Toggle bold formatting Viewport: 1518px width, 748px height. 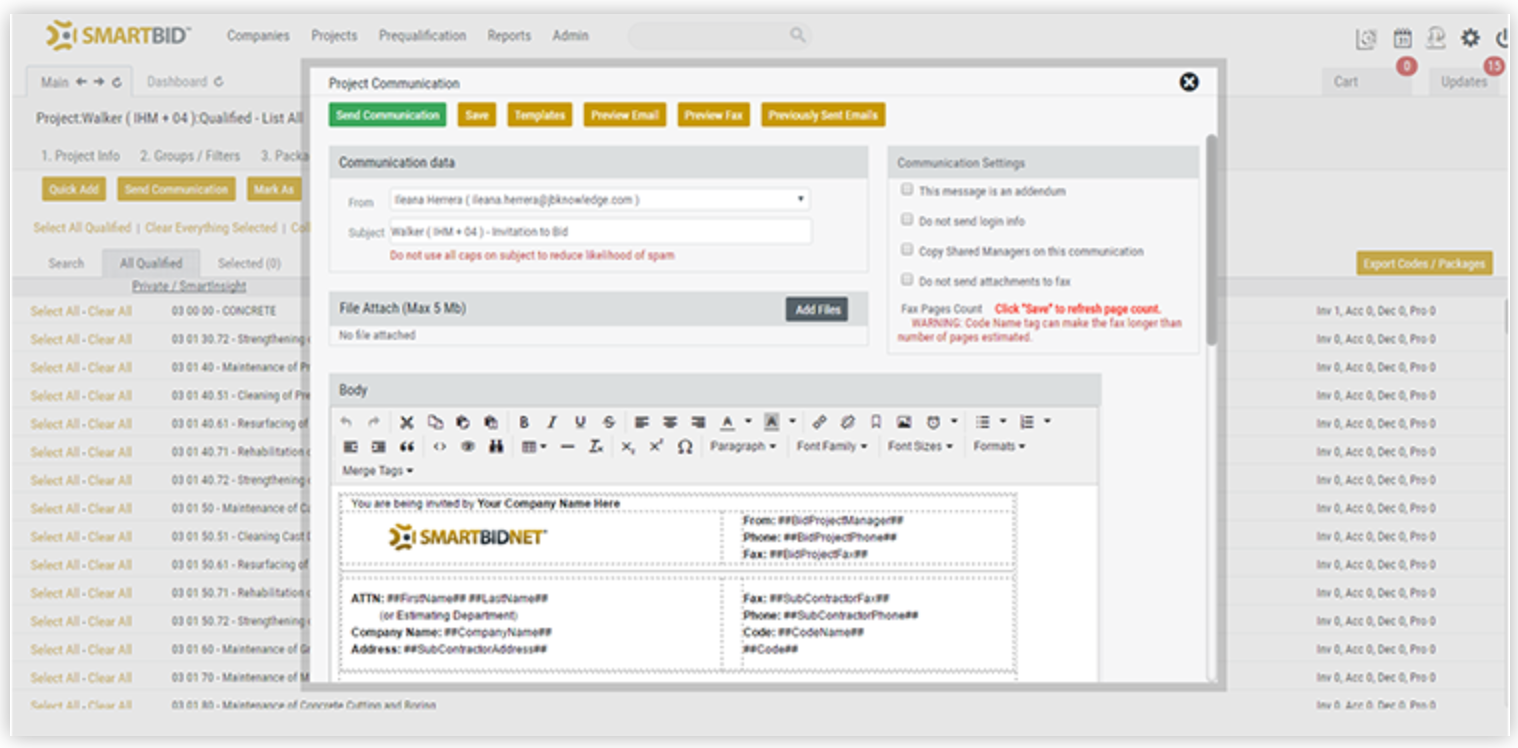tap(523, 422)
